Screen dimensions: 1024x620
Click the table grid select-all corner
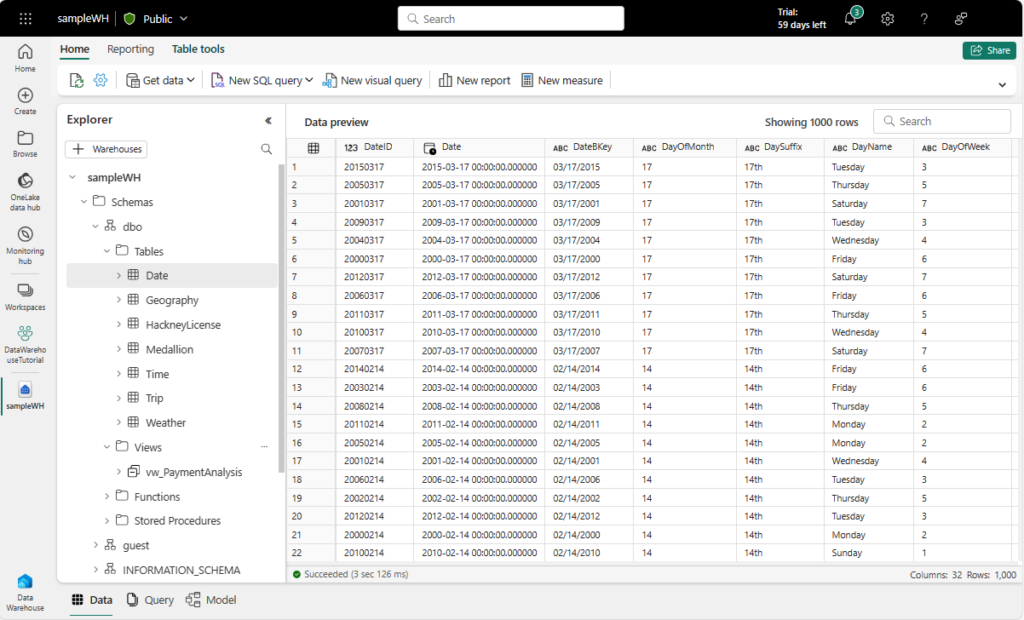point(313,148)
